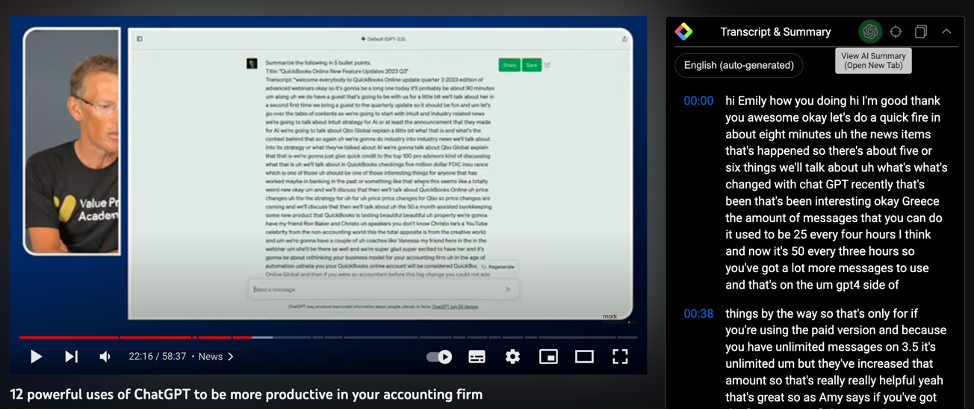Click the Default (GPT-3.5) model label

click(x=383, y=39)
